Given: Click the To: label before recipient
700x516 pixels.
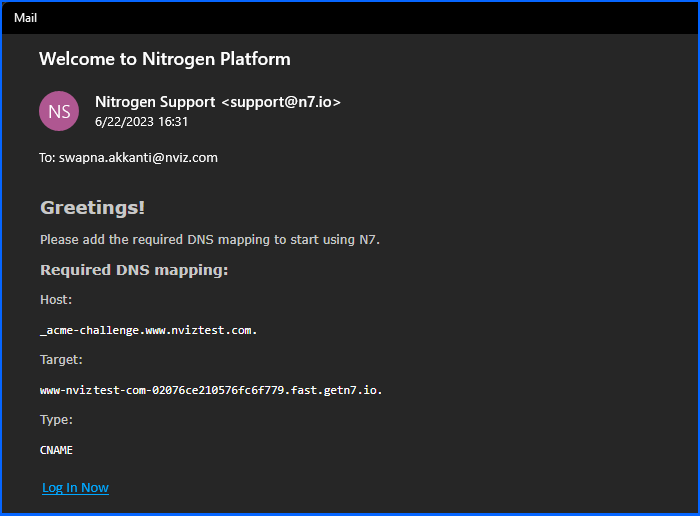Looking at the screenshot, I should click(47, 157).
